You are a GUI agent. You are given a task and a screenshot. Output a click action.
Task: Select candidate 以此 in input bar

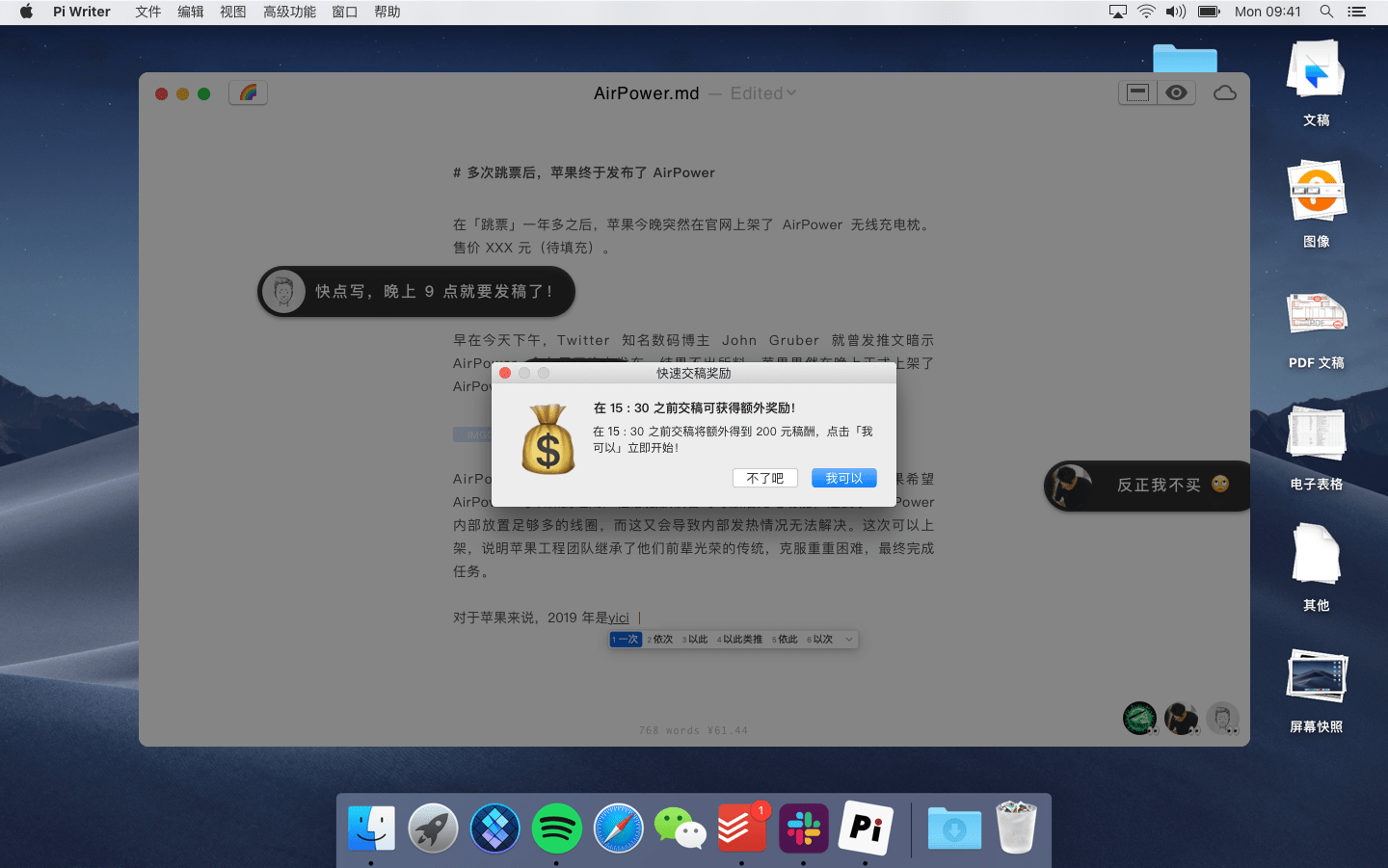(x=696, y=640)
